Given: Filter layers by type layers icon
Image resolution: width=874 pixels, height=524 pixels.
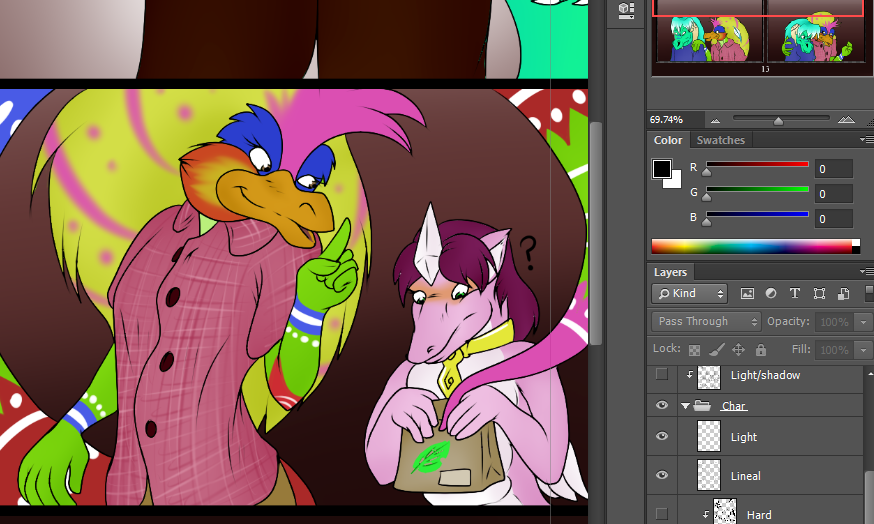Looking at the screenshot, I should tap(795, 293).
